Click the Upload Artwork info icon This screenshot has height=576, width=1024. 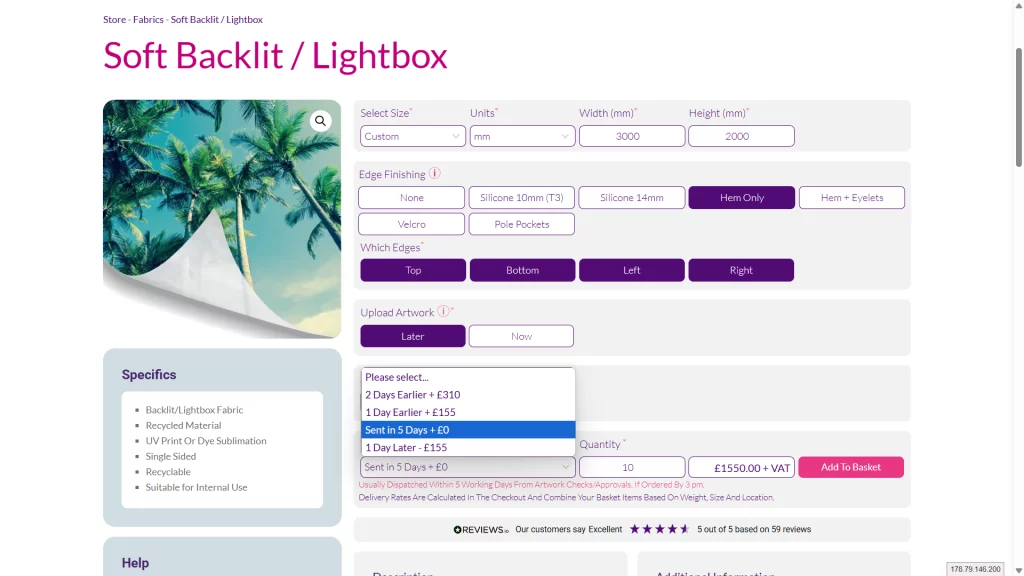(x=443, y=311)
